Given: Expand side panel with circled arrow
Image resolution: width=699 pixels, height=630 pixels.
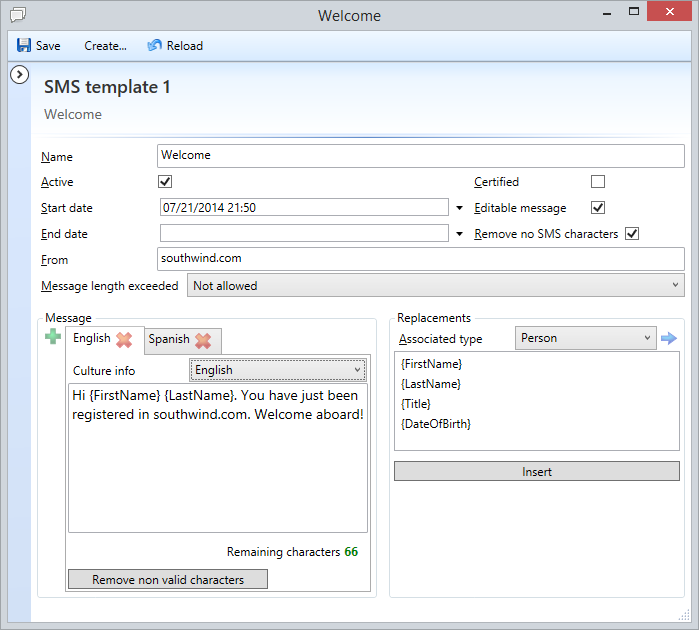Looking at the screenshot, I should (18, 75).
